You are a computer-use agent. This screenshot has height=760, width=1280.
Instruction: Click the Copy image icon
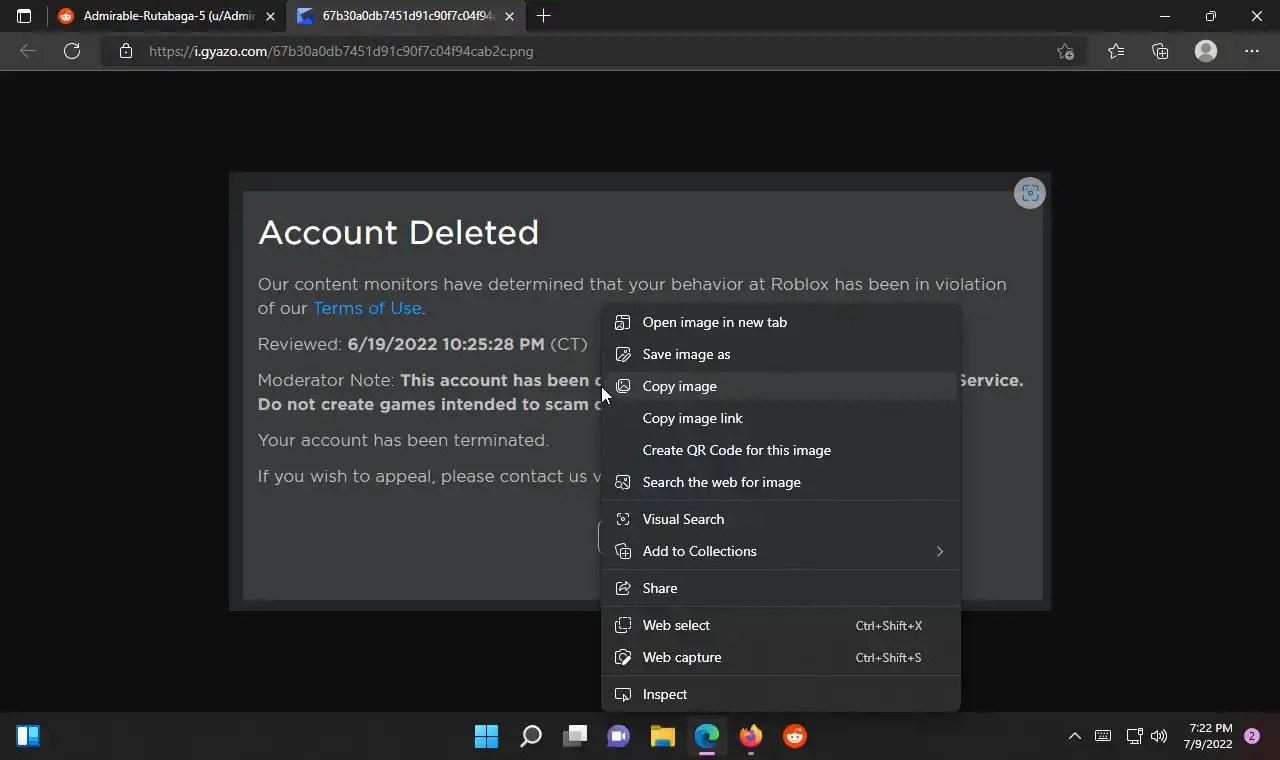coord(623,386)
